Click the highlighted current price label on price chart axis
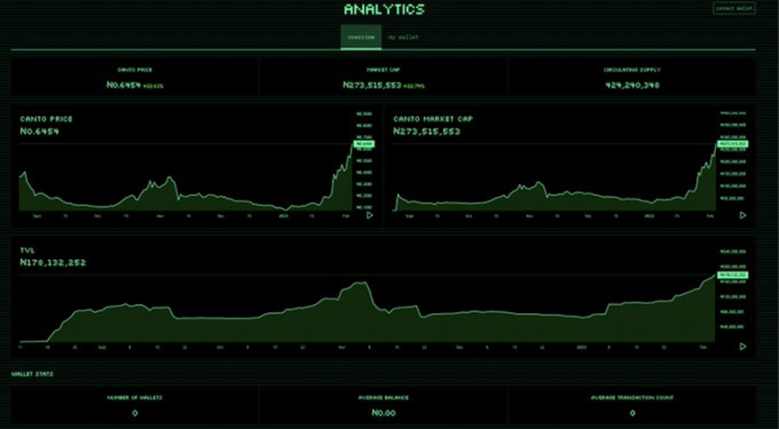Viewport: 779px width, 429px height. (364, 144)
